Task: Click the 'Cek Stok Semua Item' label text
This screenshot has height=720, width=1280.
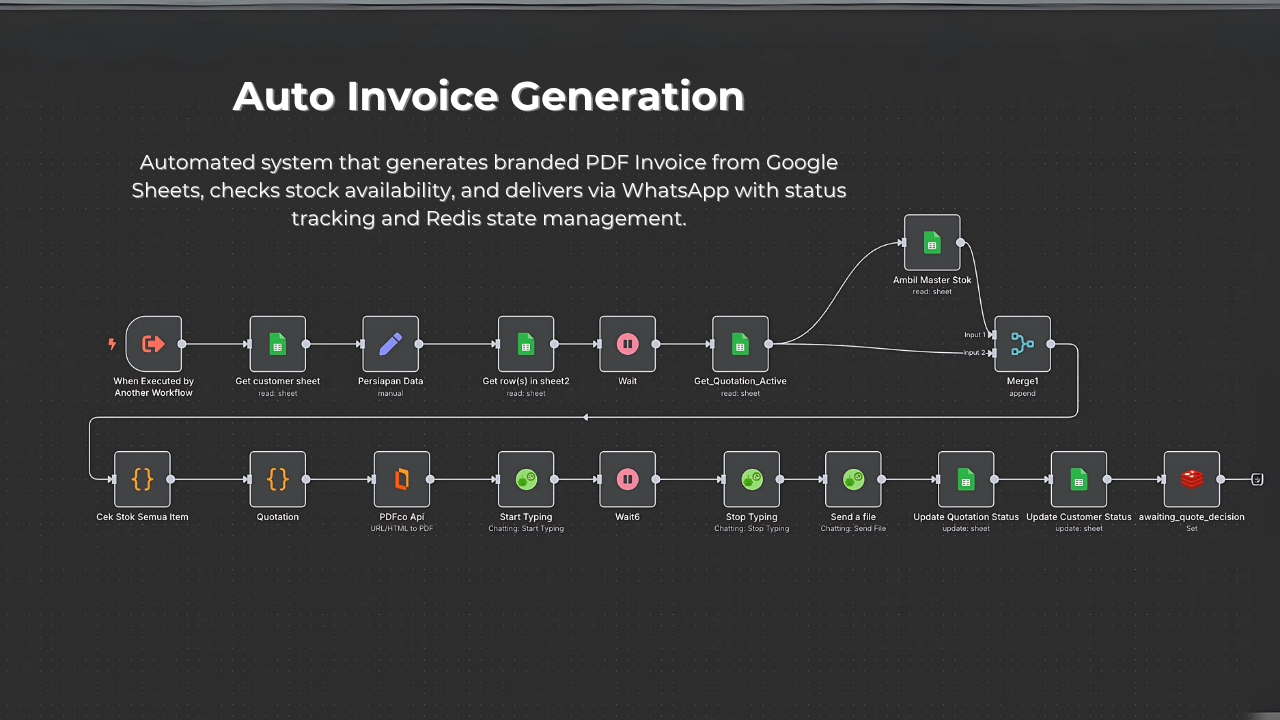Action: pyautogui.click(x=143, y=517)
